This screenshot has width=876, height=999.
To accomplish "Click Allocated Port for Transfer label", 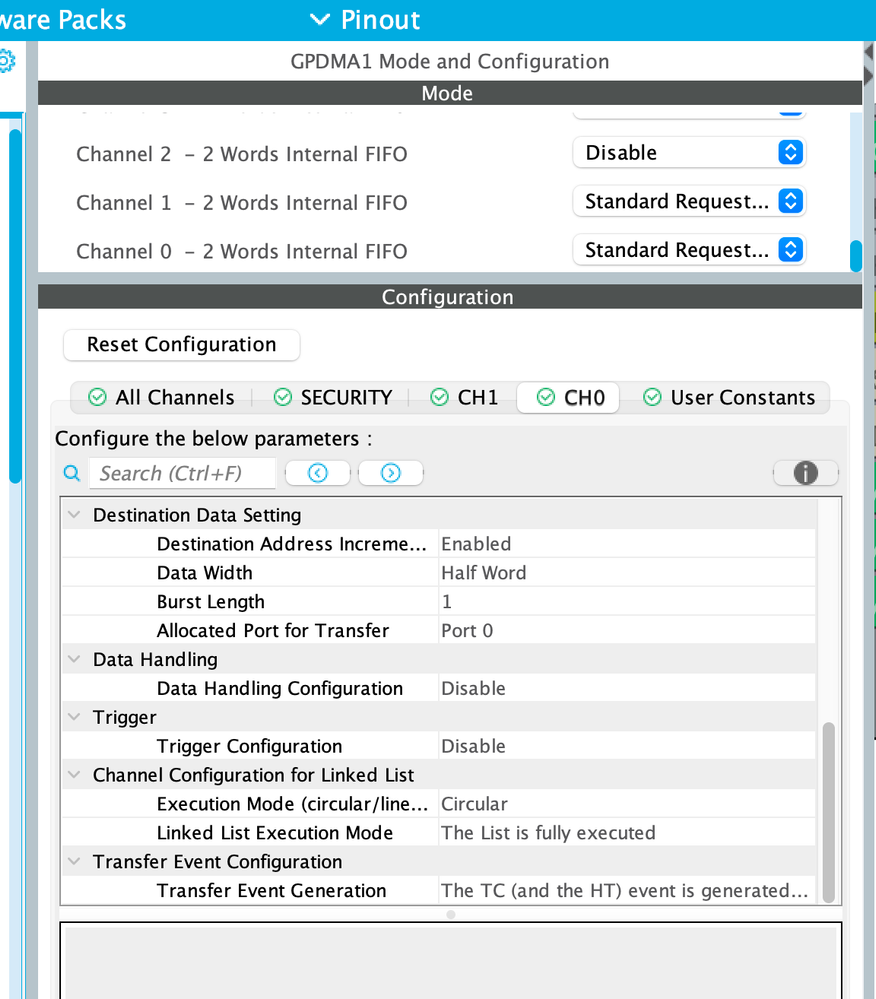I will (273, 631).
